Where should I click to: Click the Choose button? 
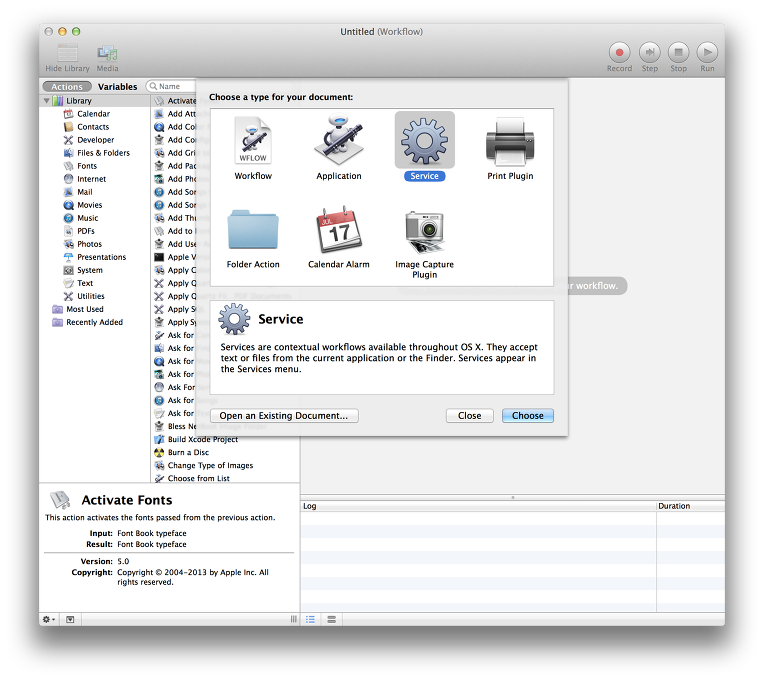(528, 416)
